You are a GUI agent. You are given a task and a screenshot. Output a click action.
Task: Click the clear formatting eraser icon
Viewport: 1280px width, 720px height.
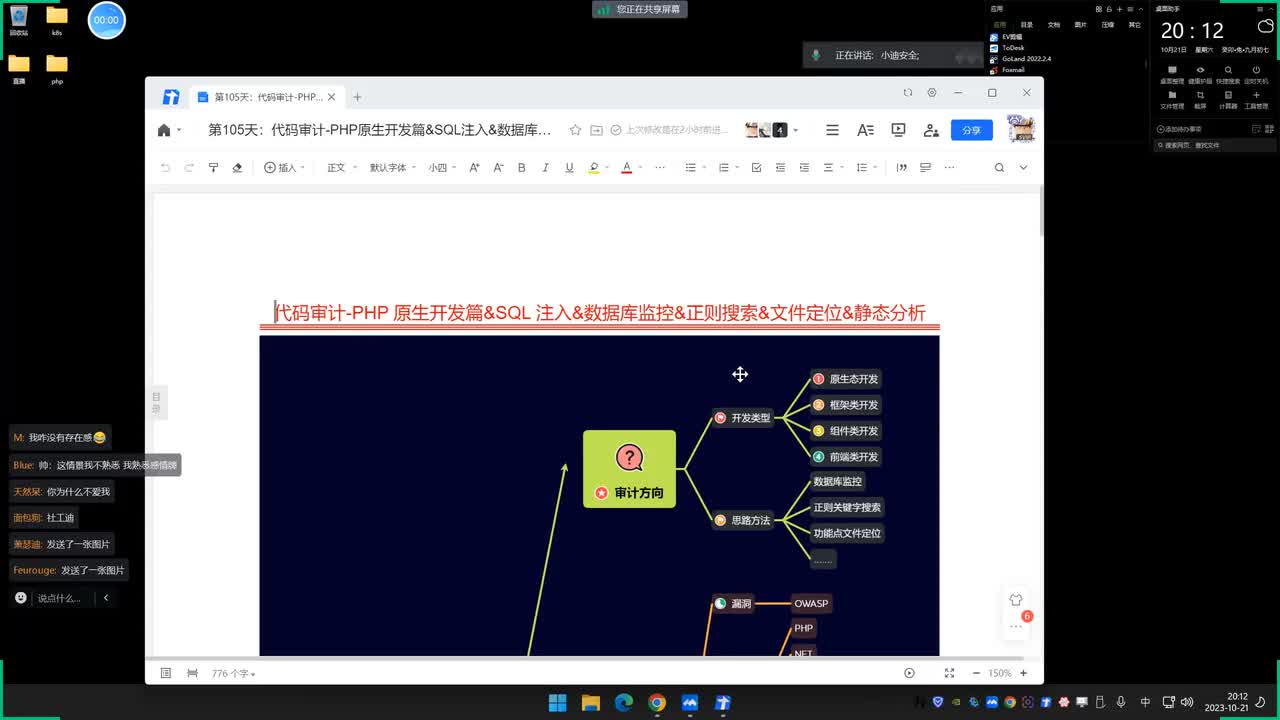pyautogui.click(x=237, y=168)
